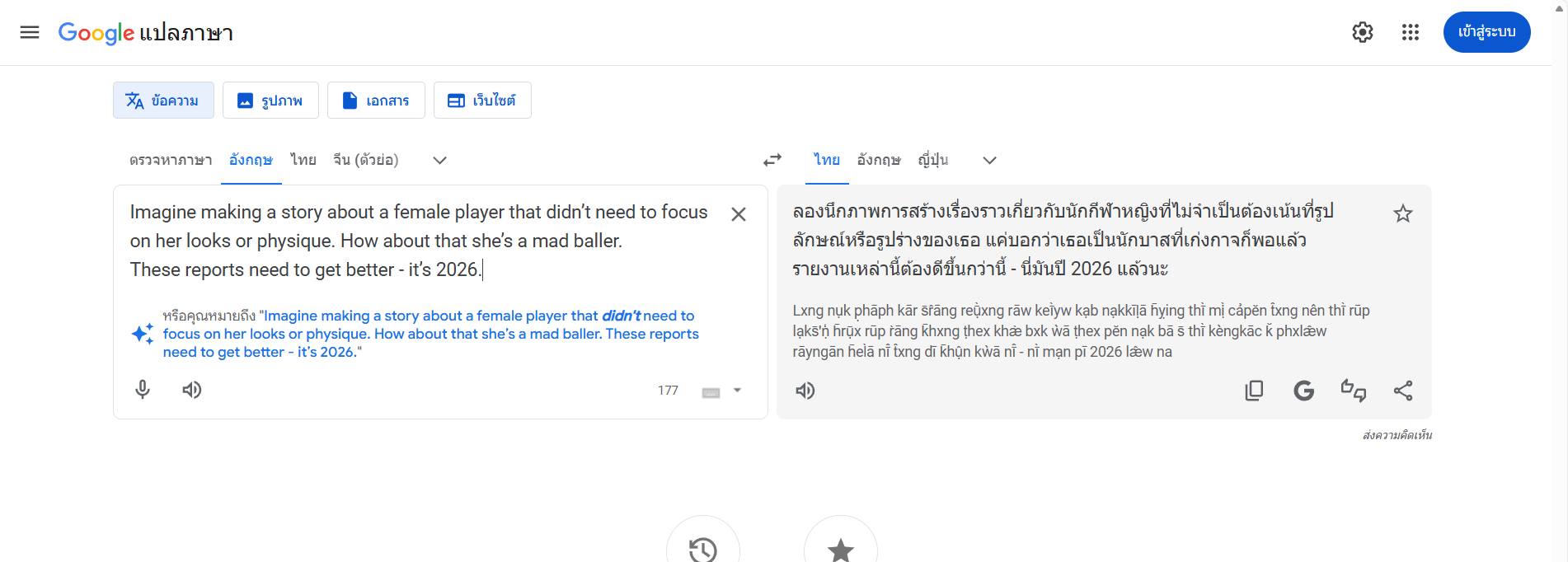Click the microphone voice input icon
The width and height of the screenshot is (1568, 562).
pos(143,390)
